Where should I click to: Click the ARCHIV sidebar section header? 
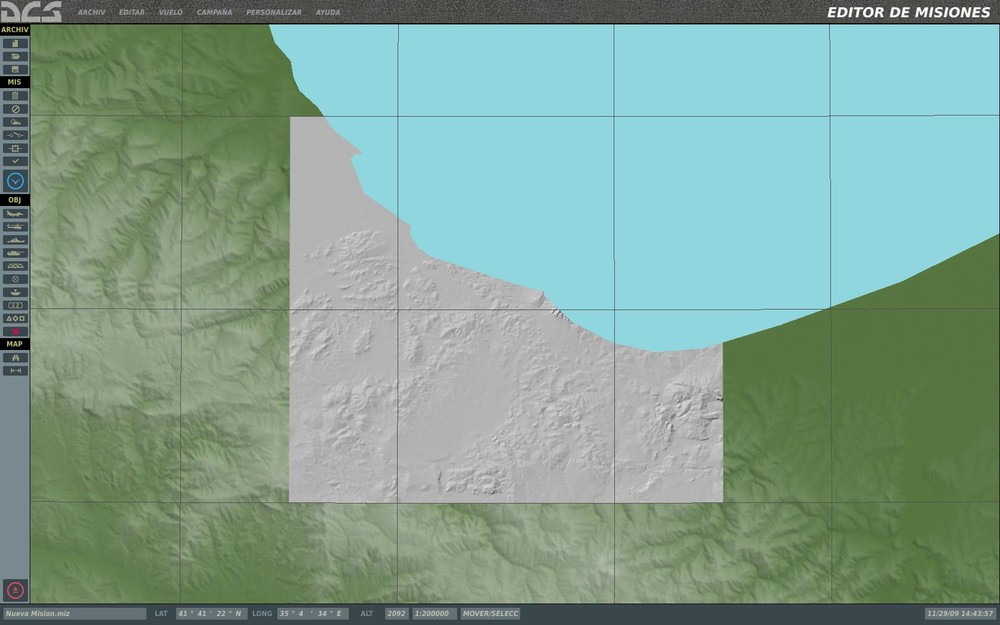tap(15, 30)
